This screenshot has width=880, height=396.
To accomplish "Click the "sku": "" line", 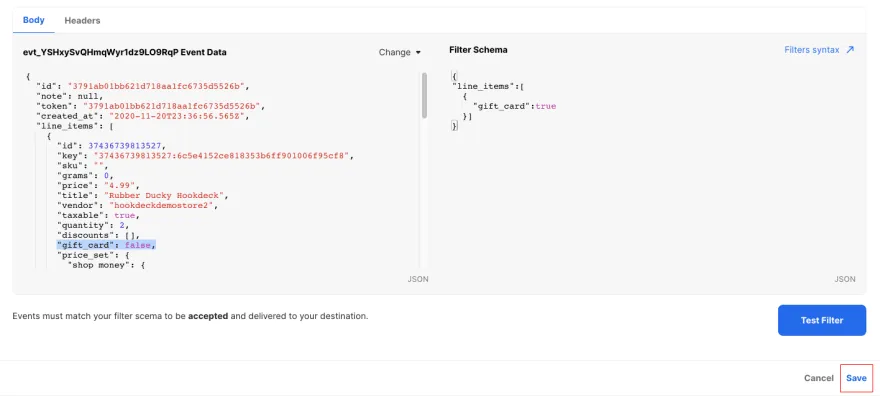I will pyautogui.click(x=82, y=166).
